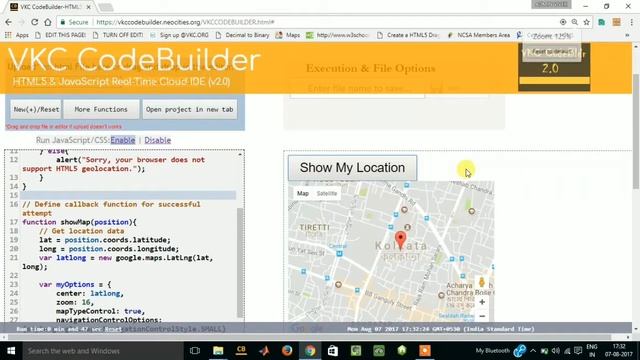
Task: Click the Bluetooth tray icon
Action: point(520,351)
